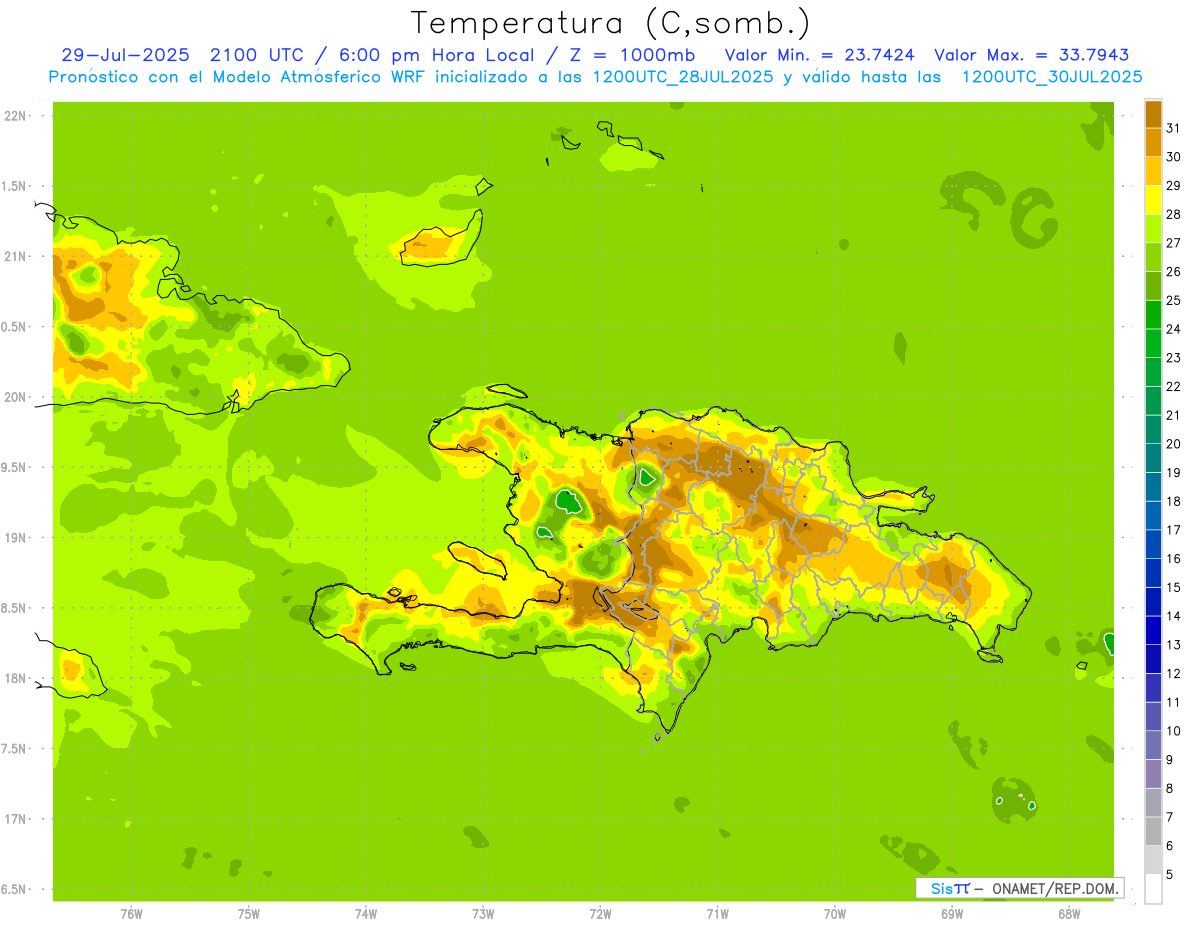Image resolution: width=1200 pixels, height=927 pixels.
Task: Click the 71W longitude axis label
Action: [x=717, y=913]
